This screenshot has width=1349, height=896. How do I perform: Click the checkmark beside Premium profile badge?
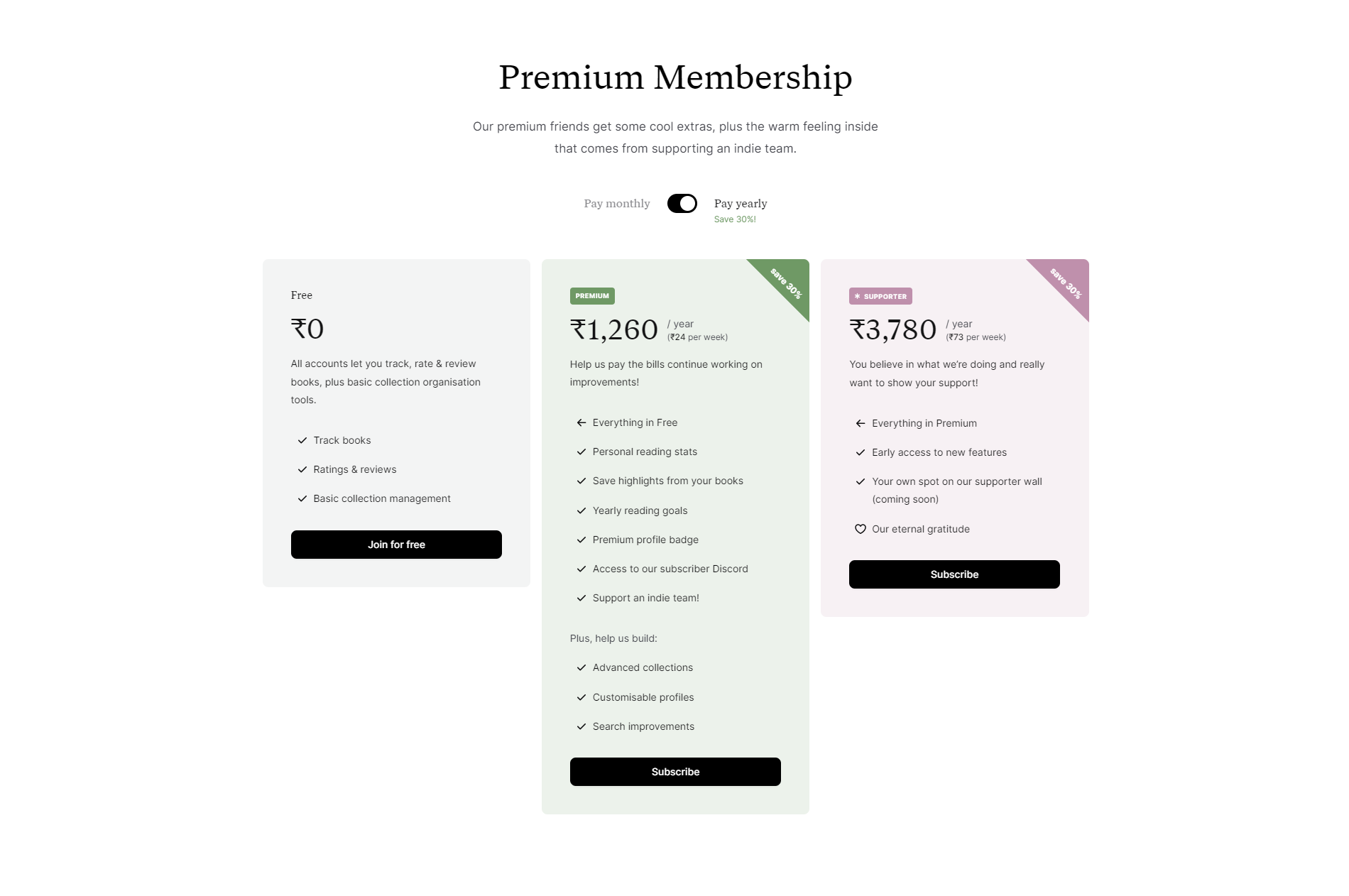pyautogui.click(x=581, y=540)
